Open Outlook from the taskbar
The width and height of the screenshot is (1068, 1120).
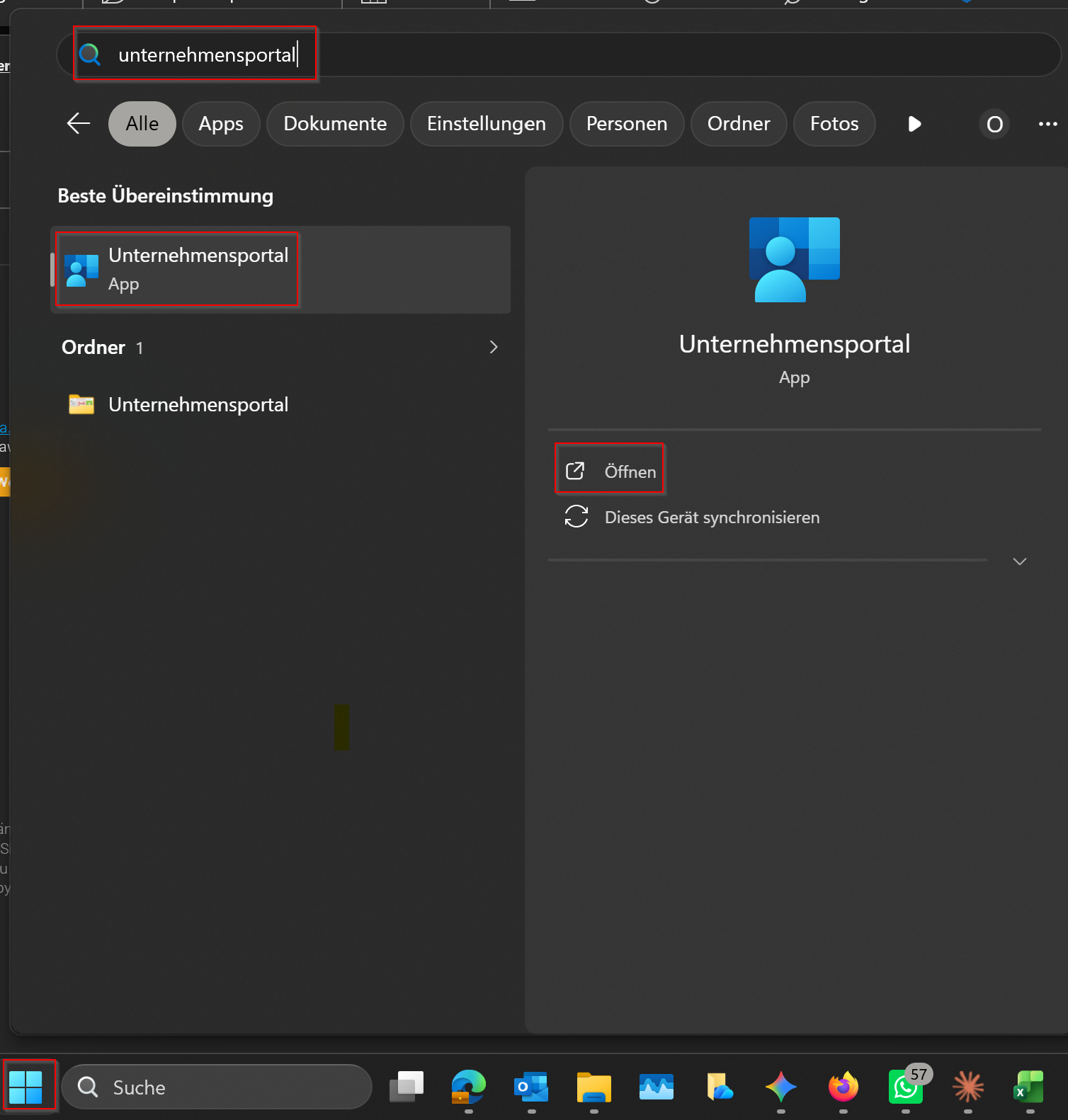[x=531, y=1087]
